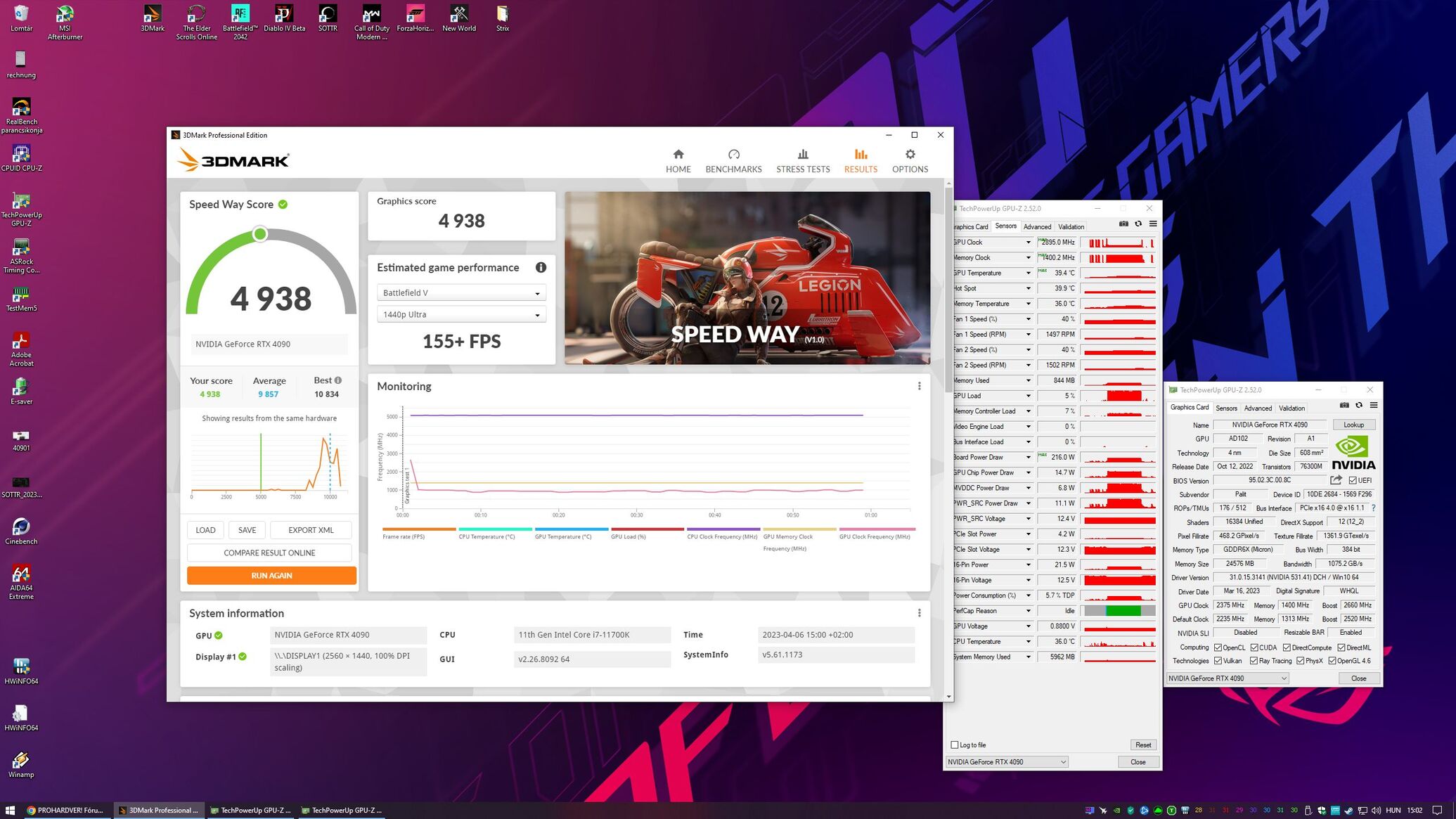Click the SAVE result button
This screenshot has width=1456, height=819.
[247, 530]
